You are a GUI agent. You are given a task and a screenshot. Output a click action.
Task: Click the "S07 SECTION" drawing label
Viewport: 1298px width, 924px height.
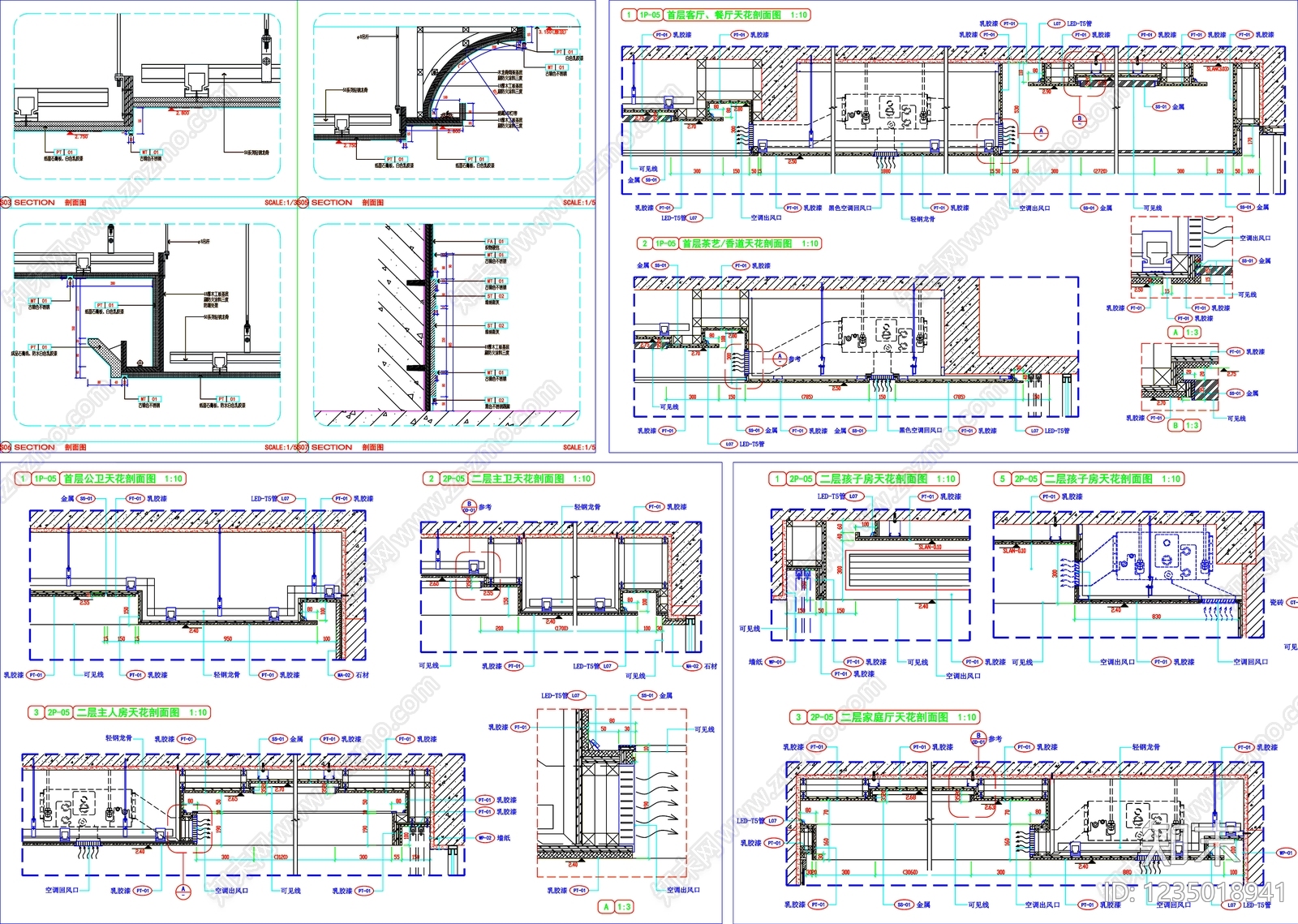[x=325, y=447]
